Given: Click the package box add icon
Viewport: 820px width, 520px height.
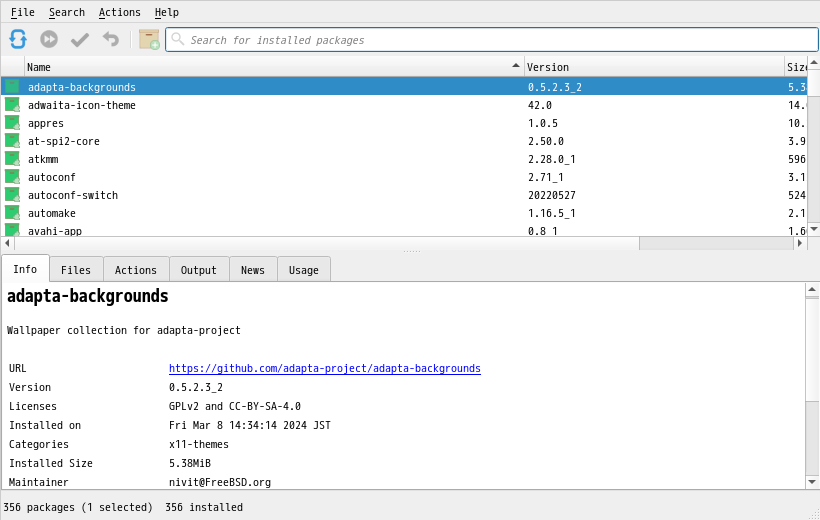Looking at the screenshot, I should point(149,39).
